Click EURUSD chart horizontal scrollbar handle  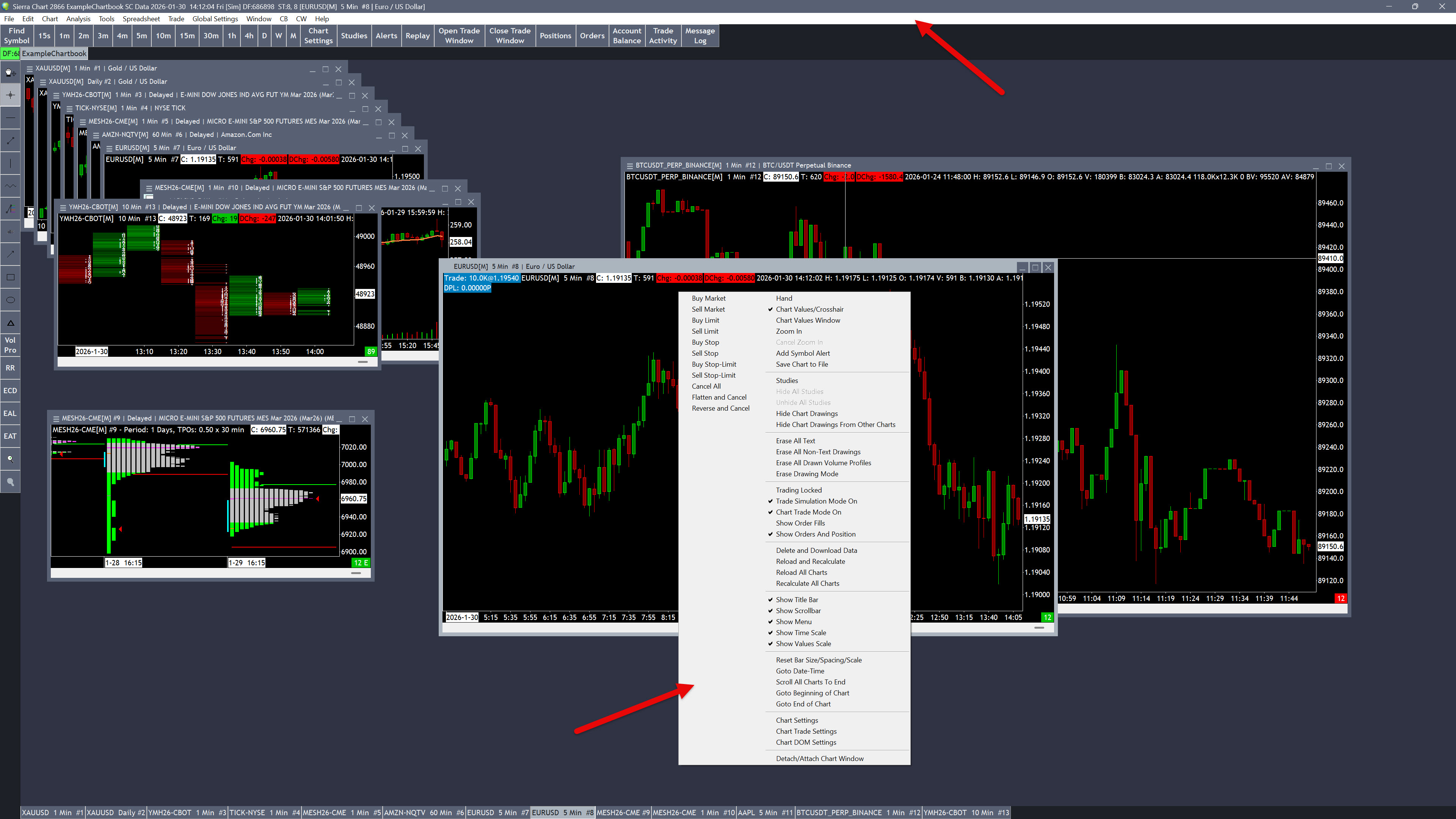(x=1039, y=628)
